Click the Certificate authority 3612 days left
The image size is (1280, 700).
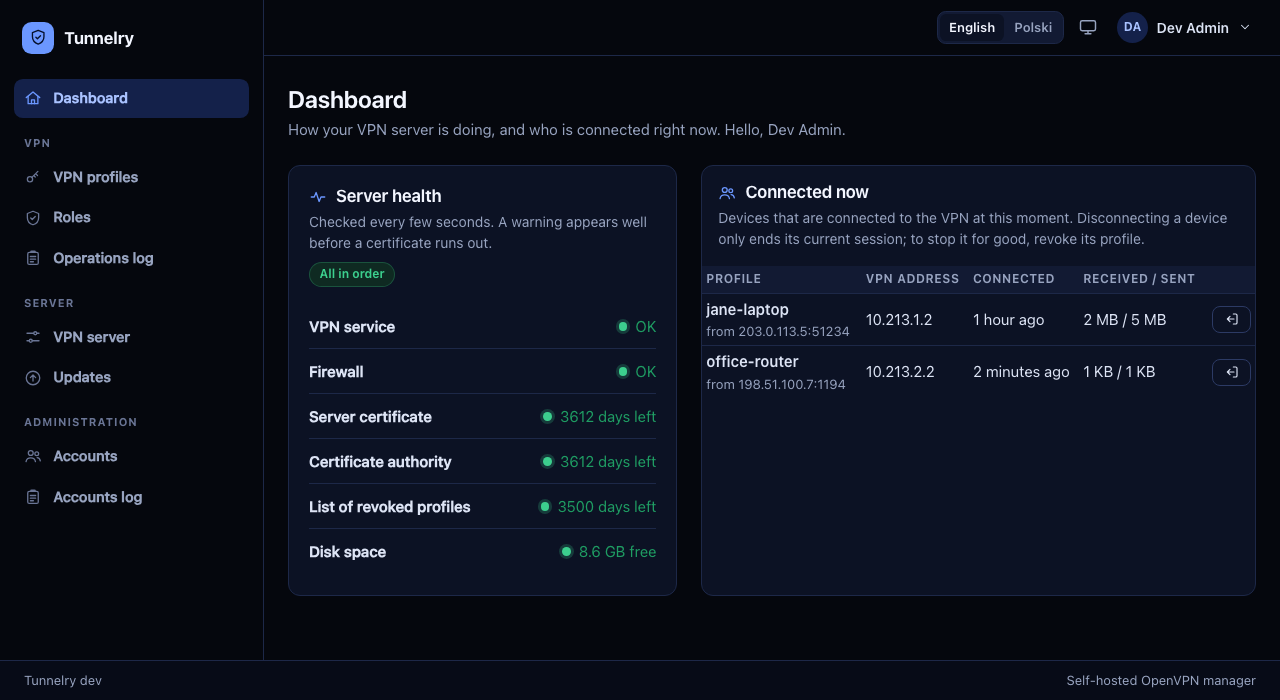[608, 462]
